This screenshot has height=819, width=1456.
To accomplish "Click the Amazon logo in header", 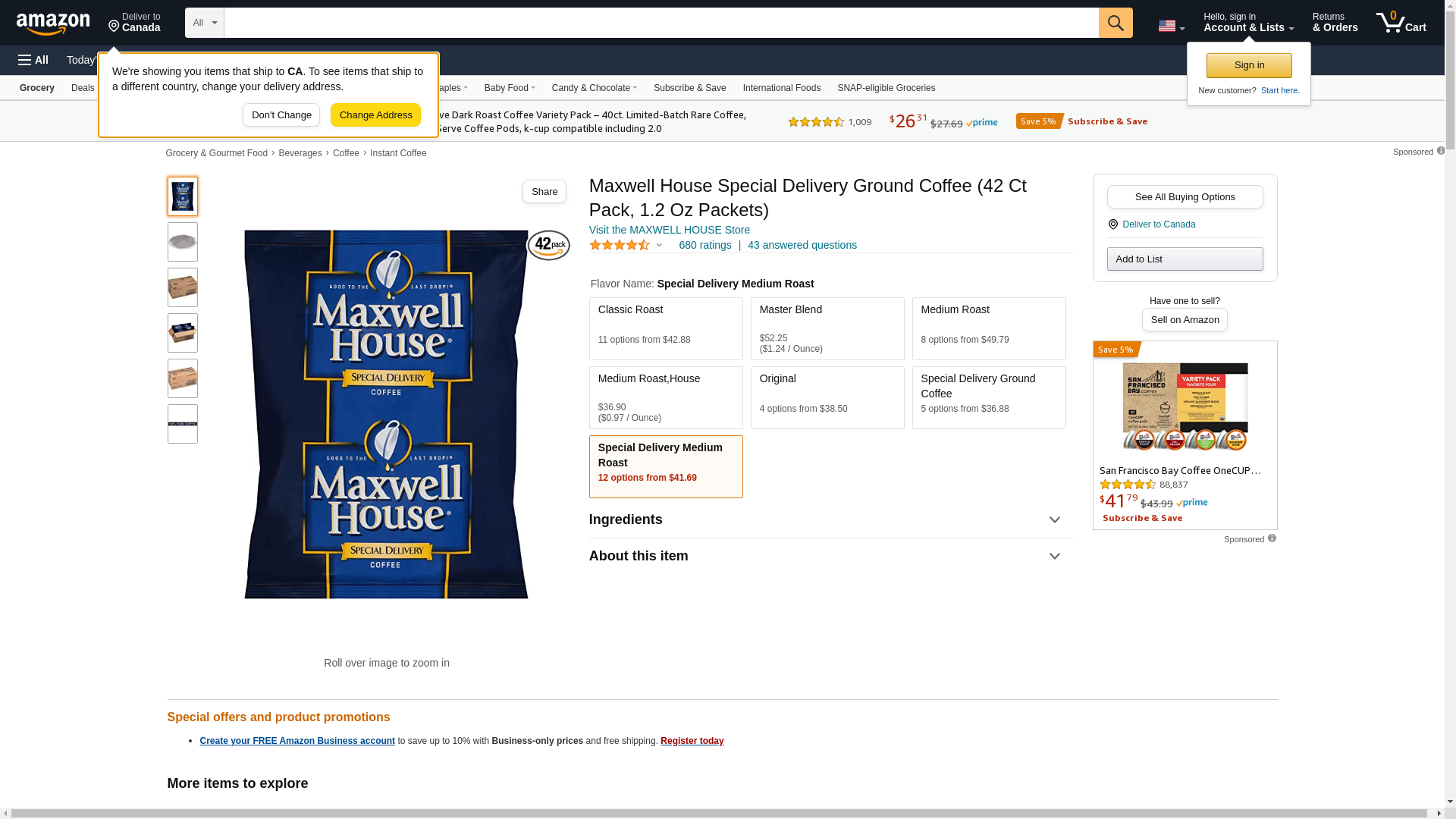I will (53, 24).
